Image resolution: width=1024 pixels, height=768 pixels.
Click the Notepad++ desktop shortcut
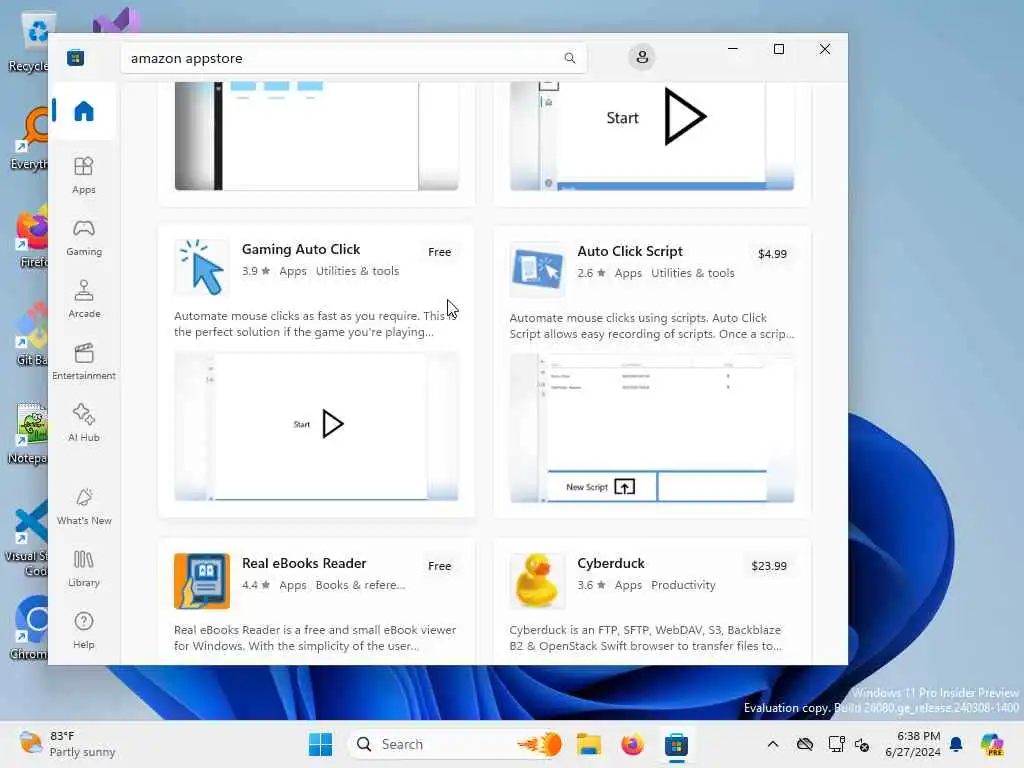(x=29, y=433)
